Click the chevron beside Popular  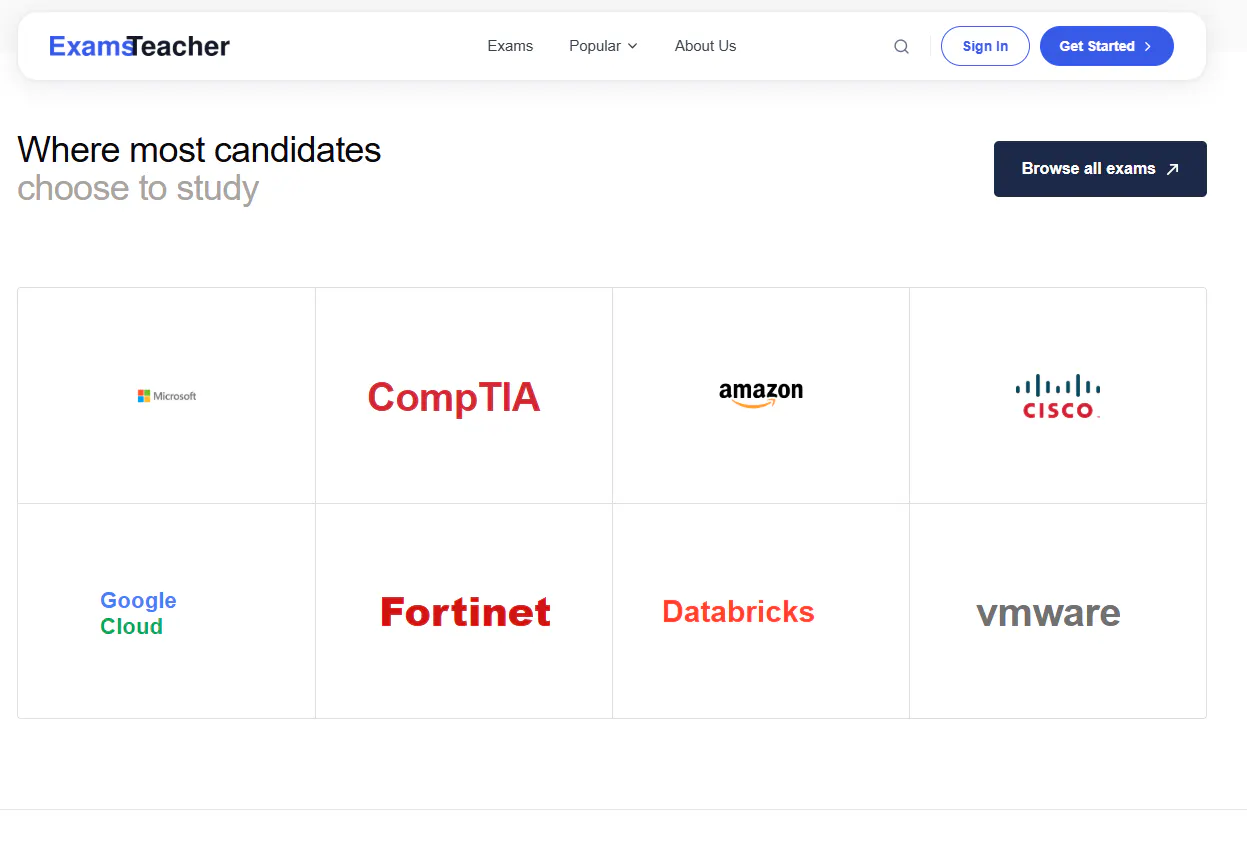coord(632,46)
